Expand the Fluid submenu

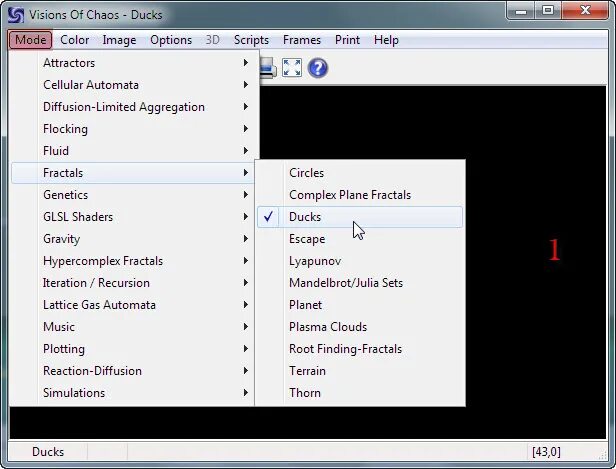134,151
